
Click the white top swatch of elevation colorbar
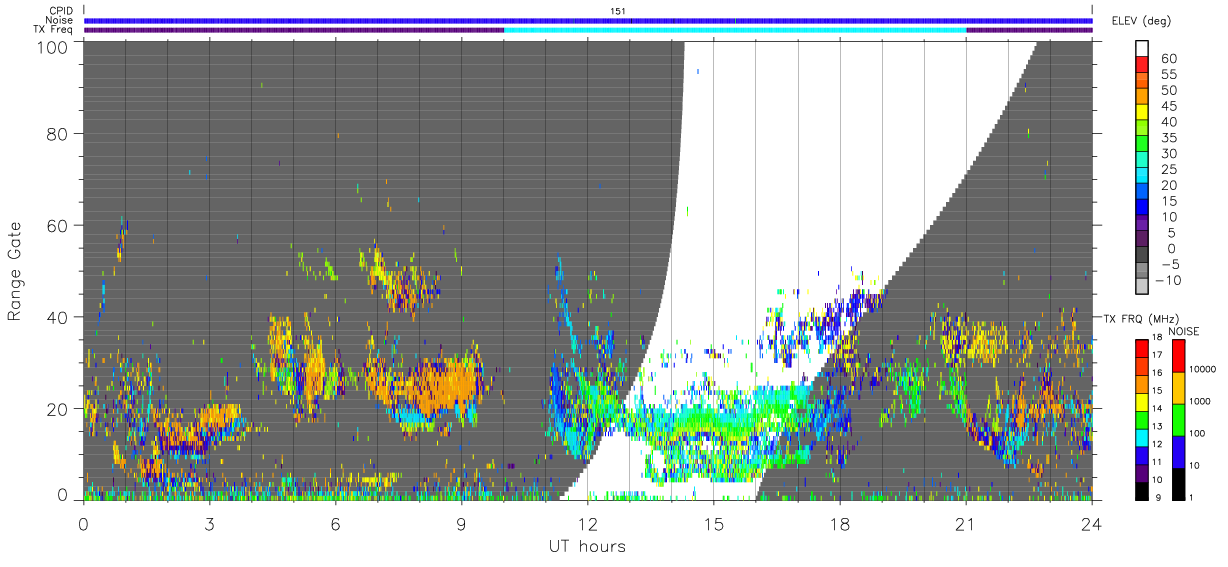pyautogui.click(x=1142, y=48)
